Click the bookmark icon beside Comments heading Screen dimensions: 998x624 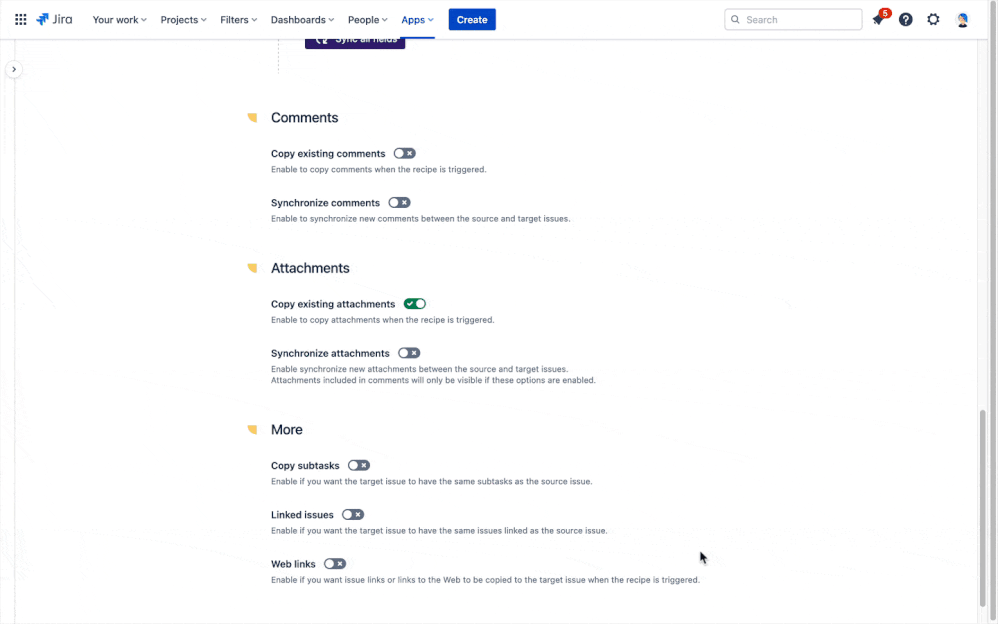252,117
